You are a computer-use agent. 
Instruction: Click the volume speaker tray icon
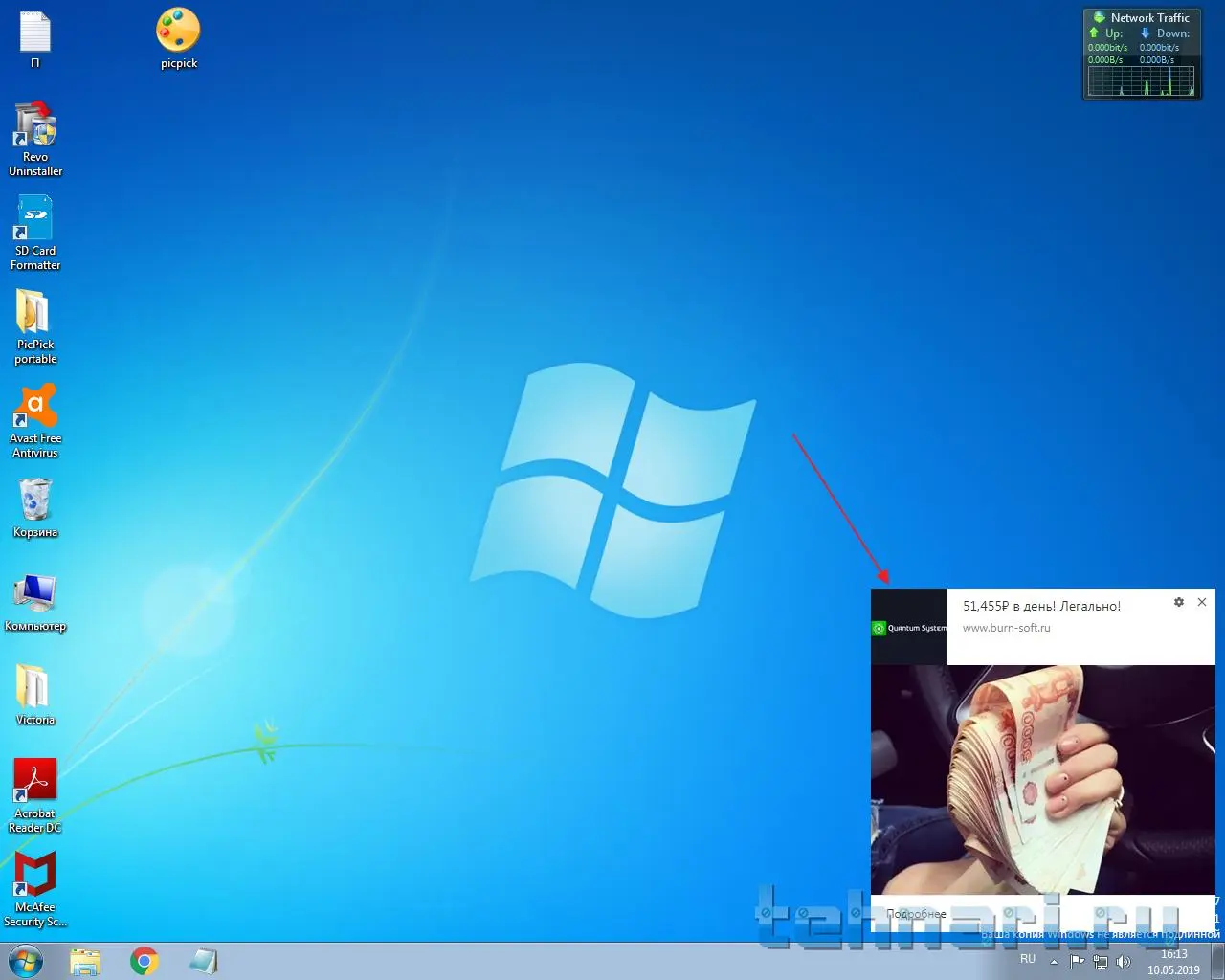(1124, 961)
